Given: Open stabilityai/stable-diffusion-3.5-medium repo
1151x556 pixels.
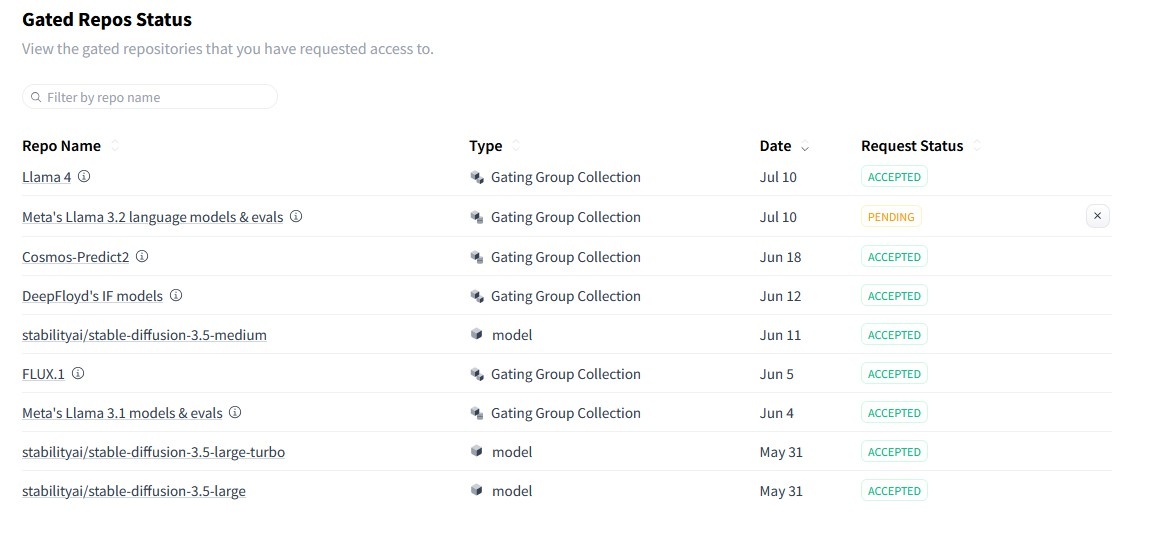Looking at the screenshot, I should (x=144, y=335).
